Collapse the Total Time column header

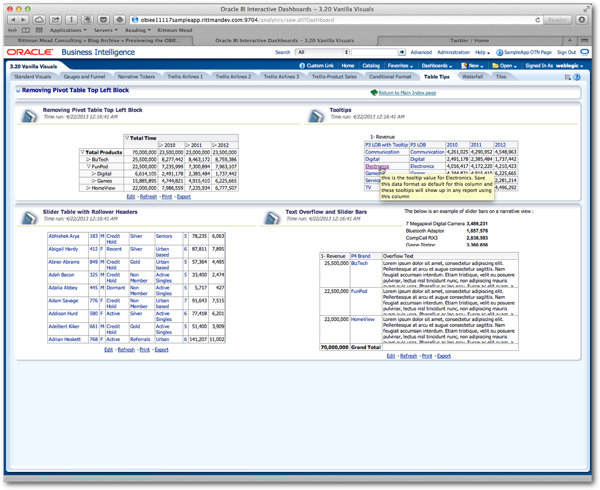(x=127, y=138)
